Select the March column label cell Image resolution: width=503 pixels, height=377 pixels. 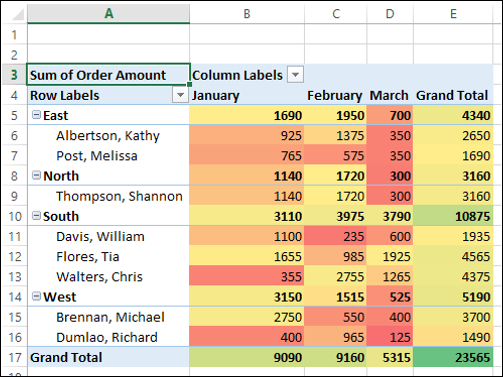(x=390, y=95)
